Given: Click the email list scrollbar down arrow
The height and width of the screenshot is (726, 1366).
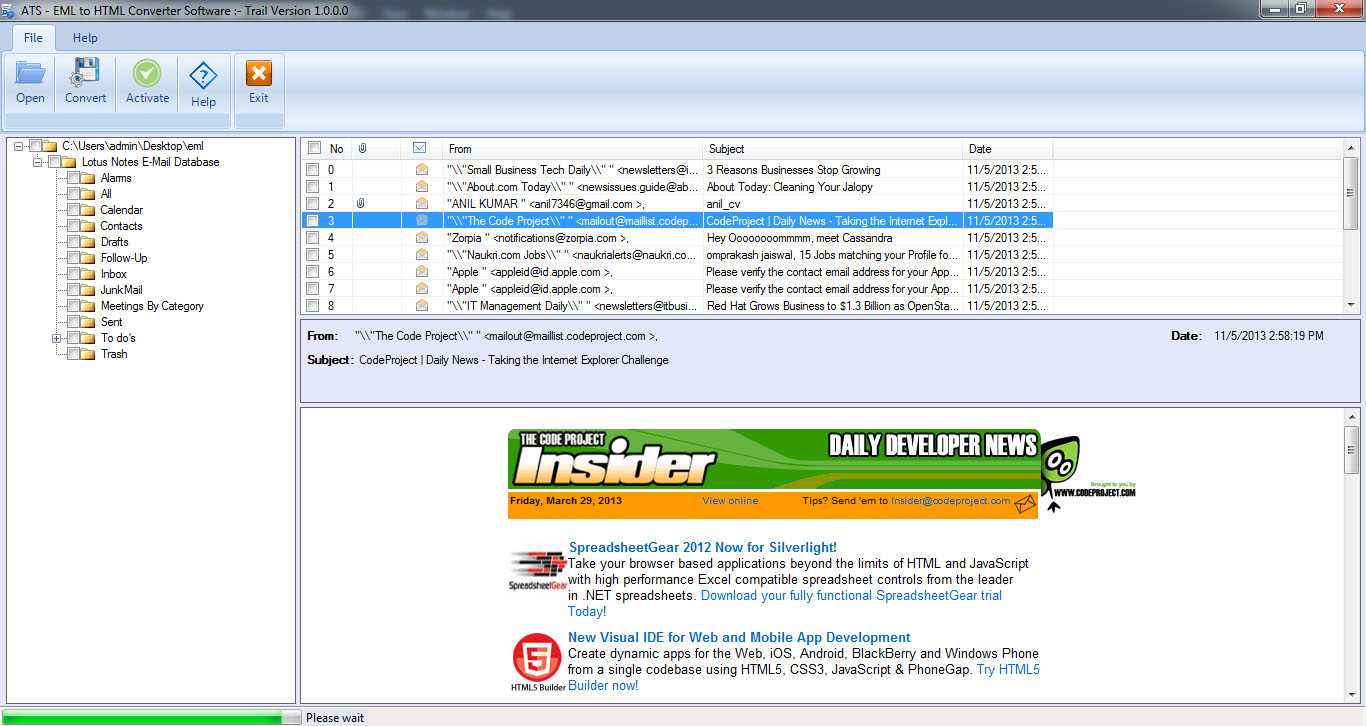Looking at the screenshot, I should point(1351,305).
